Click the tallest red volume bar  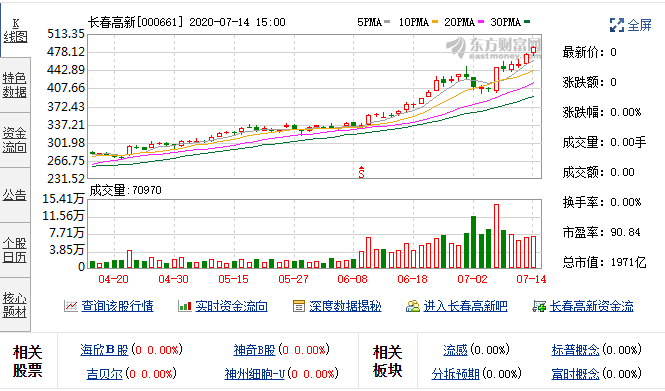pos(496,236)
